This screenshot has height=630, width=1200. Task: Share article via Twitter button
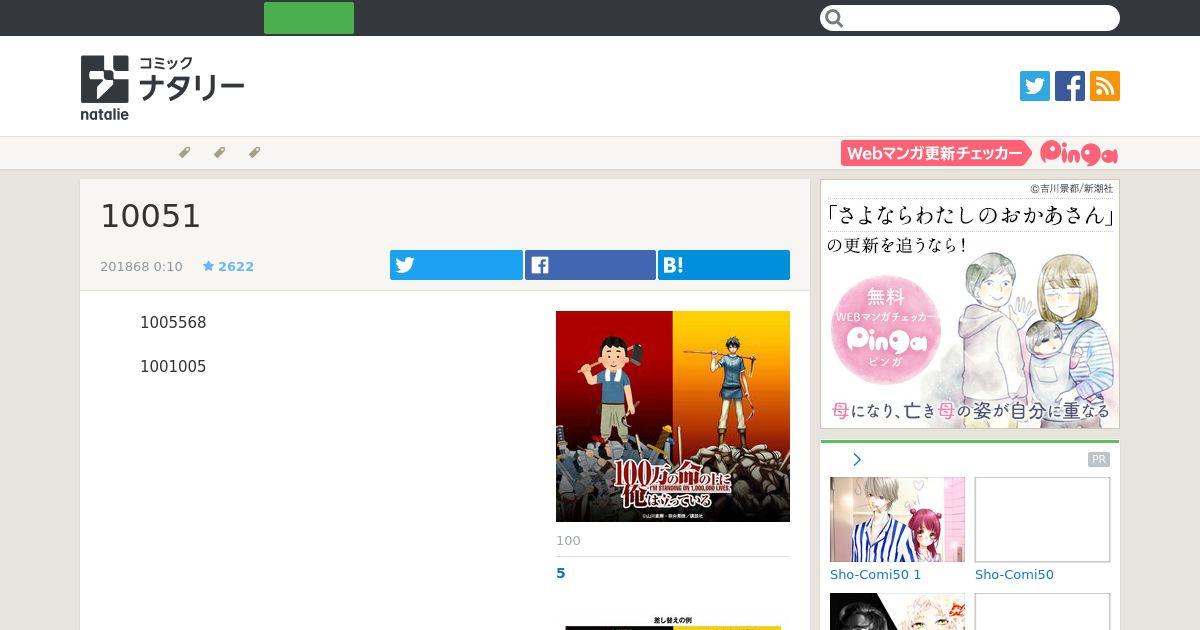pyautogui.click(x=456, y=265)
